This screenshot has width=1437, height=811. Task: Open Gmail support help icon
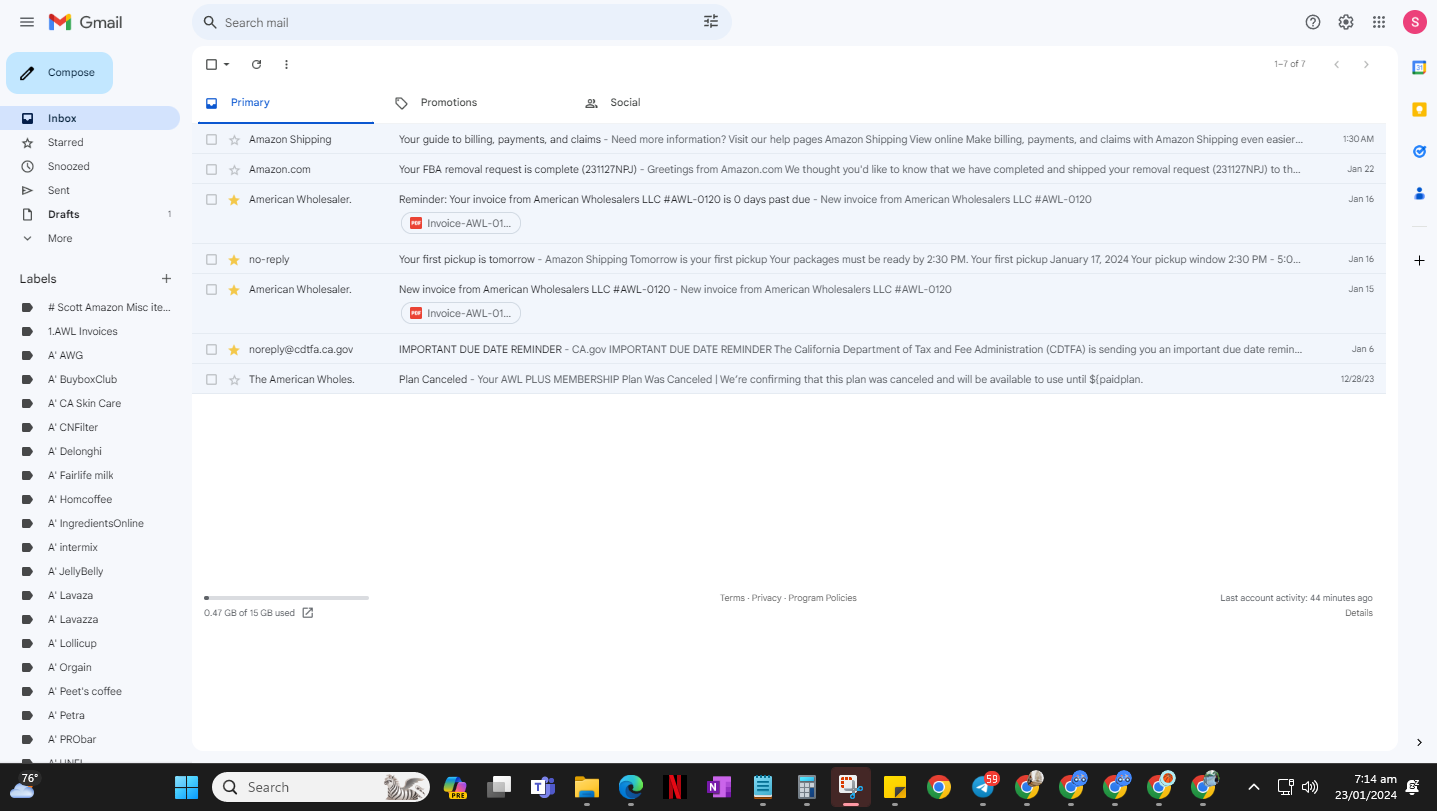point(1313,22)
